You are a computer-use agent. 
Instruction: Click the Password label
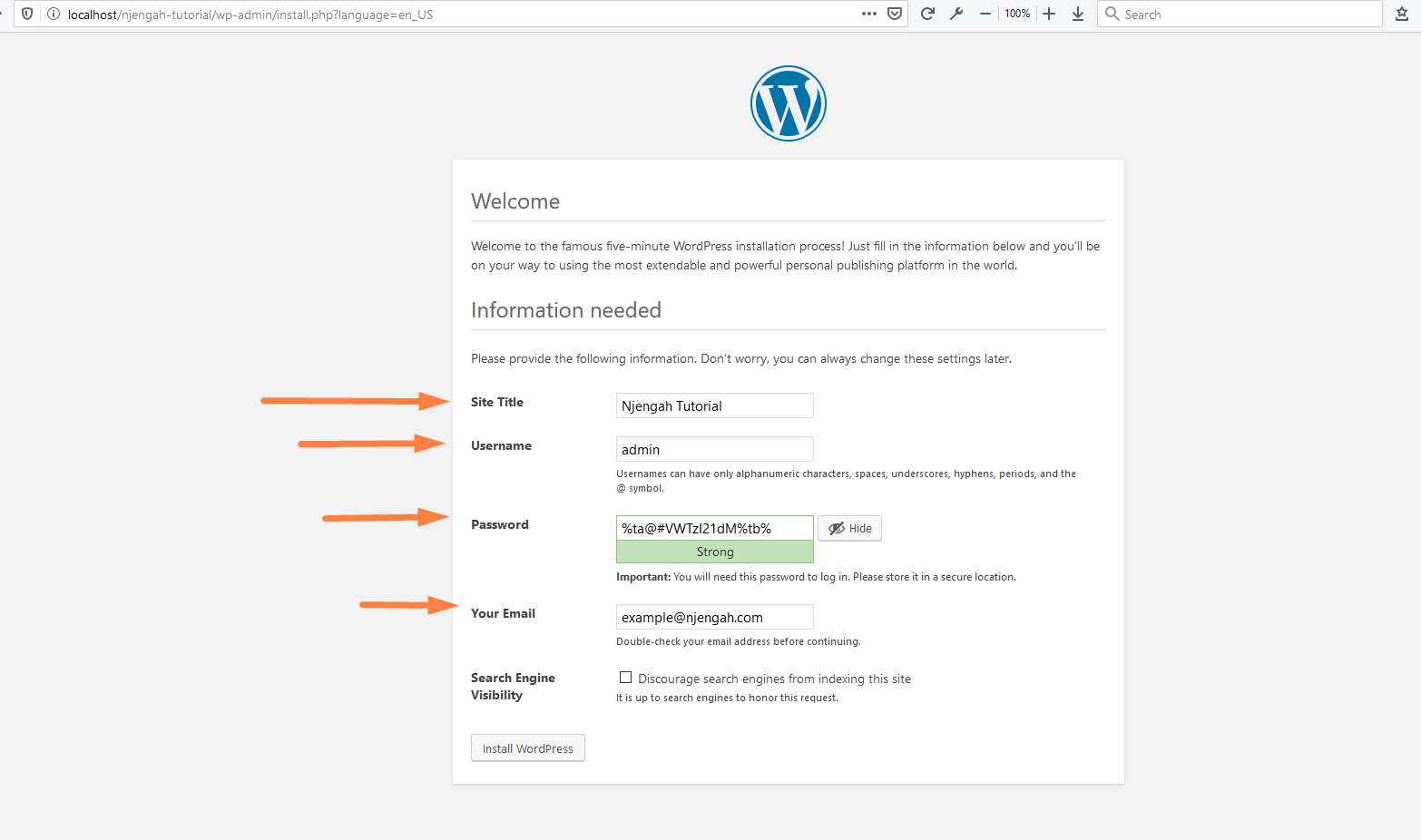click(x=500, y=524)
